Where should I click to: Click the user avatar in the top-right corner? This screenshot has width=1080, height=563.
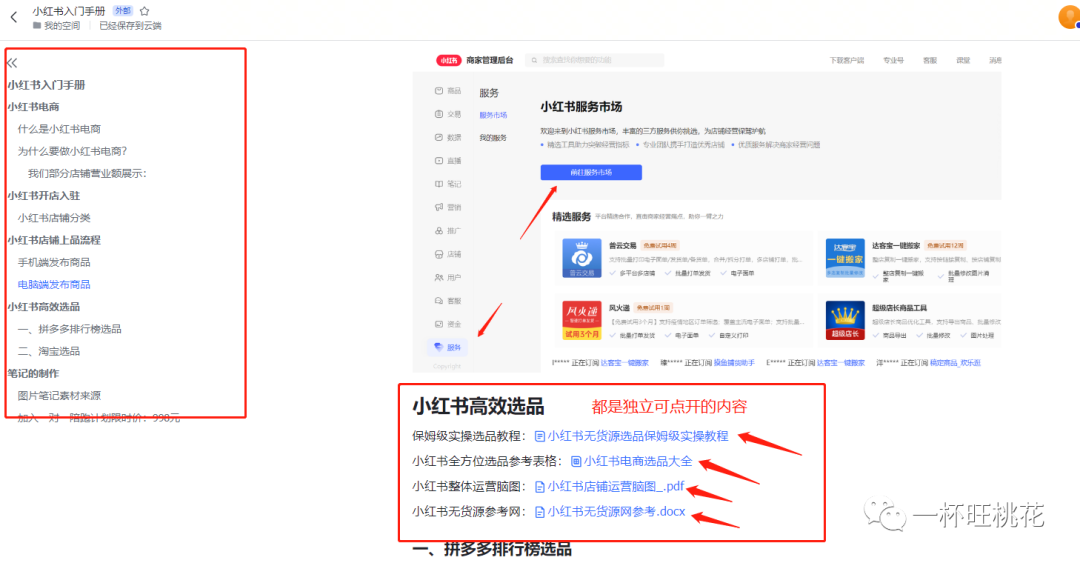tap(1068, 17)
